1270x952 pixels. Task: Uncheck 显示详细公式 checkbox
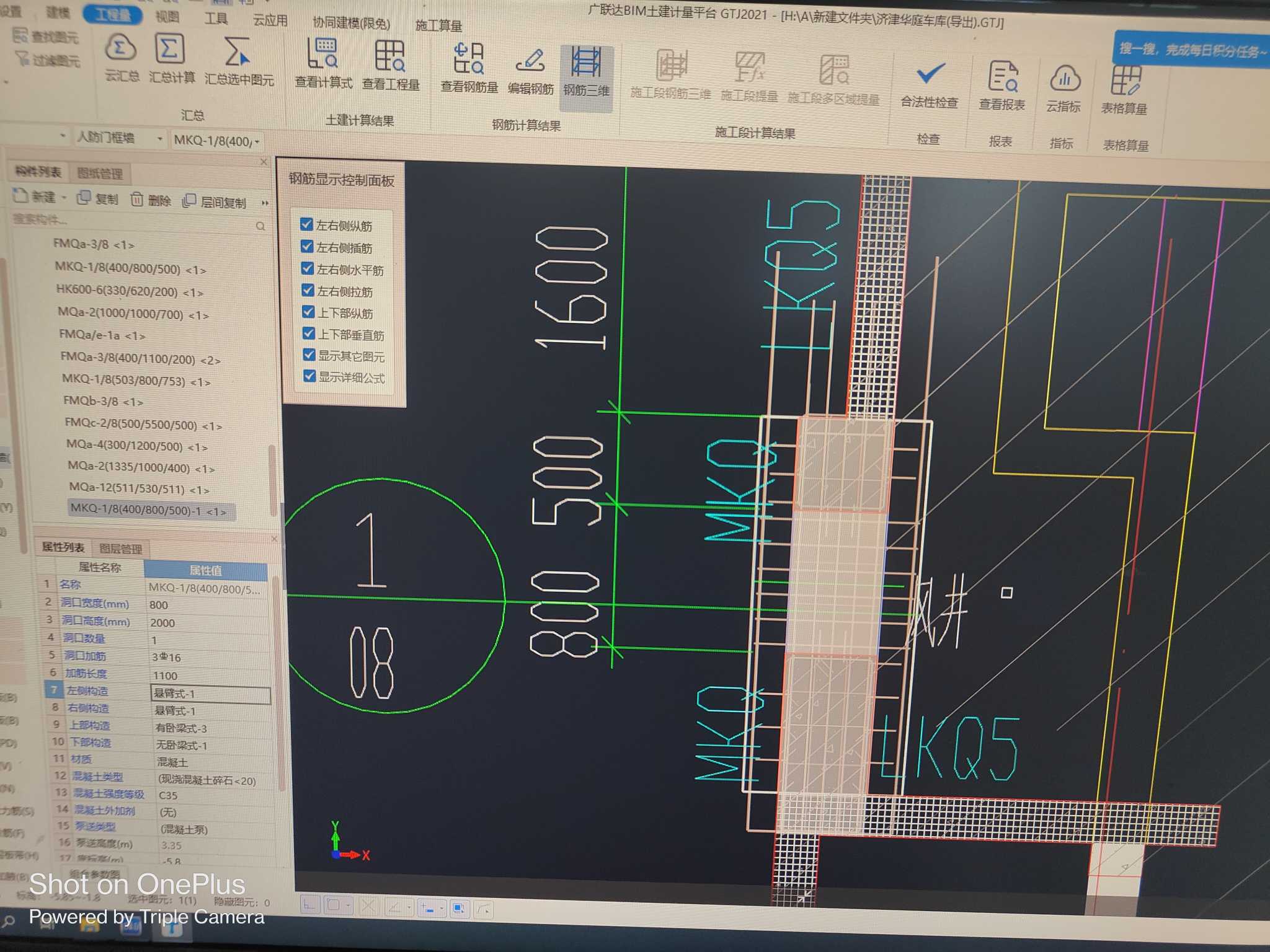(x=310, y=376)
